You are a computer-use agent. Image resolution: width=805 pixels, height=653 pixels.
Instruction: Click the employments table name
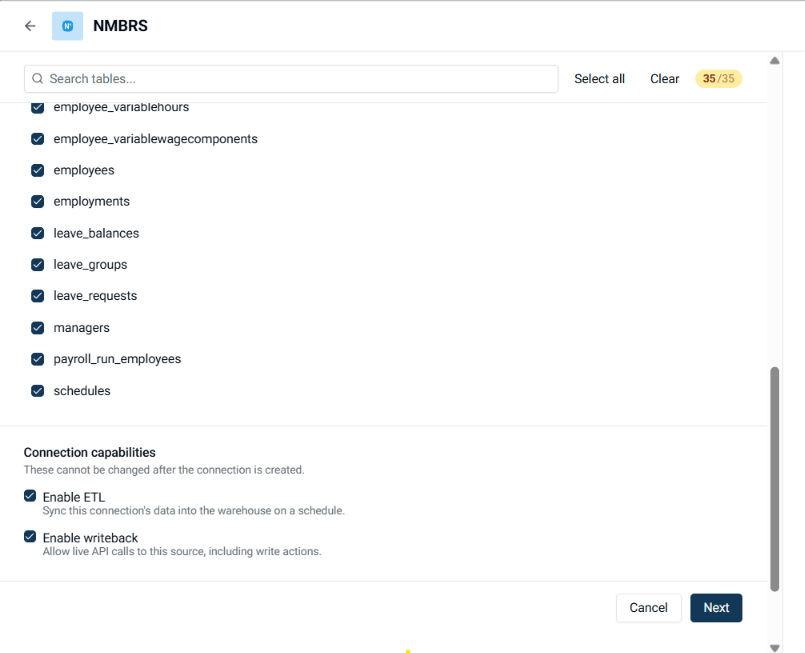pos(91,201)
